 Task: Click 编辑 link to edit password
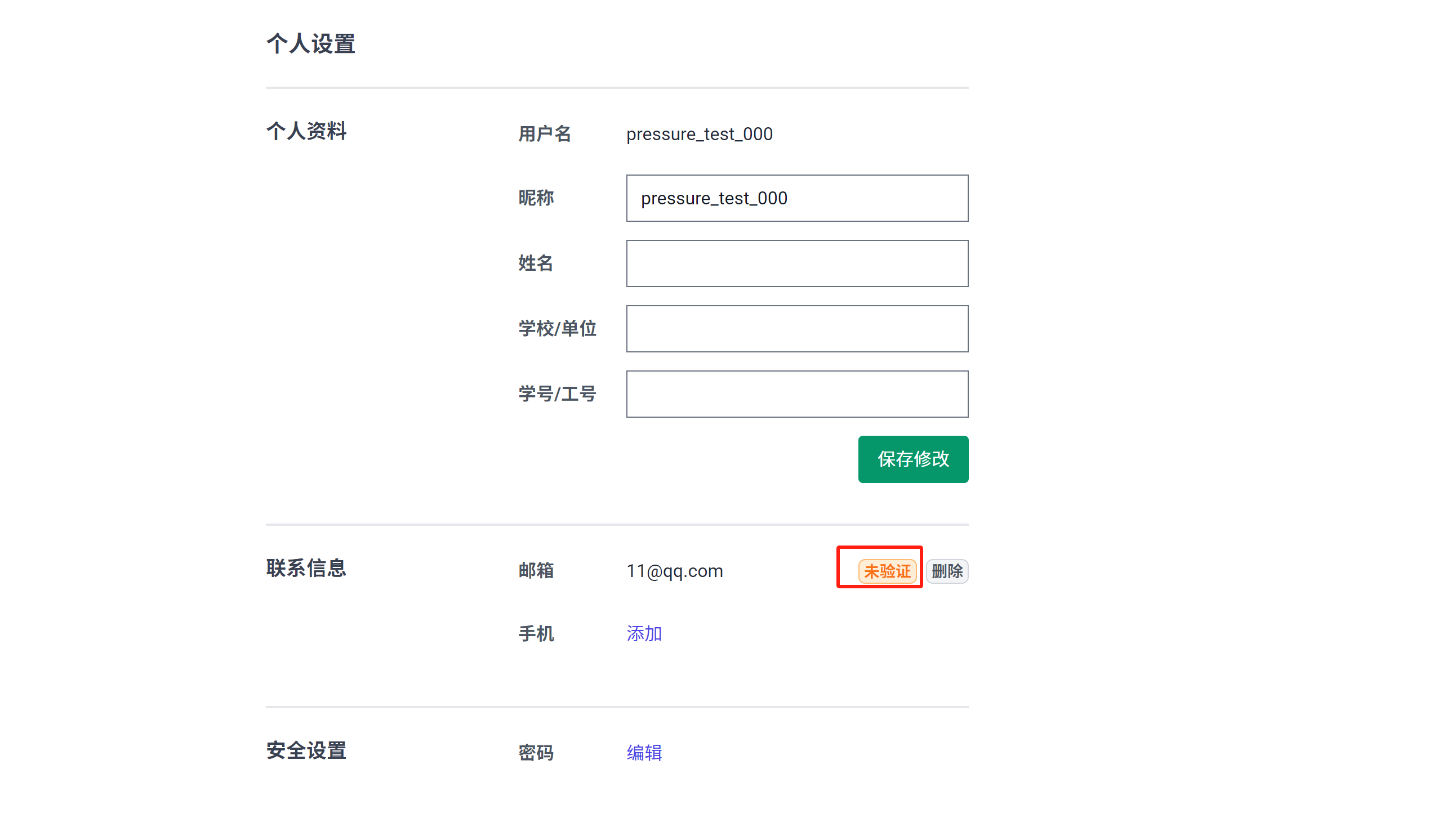point(644,752)
